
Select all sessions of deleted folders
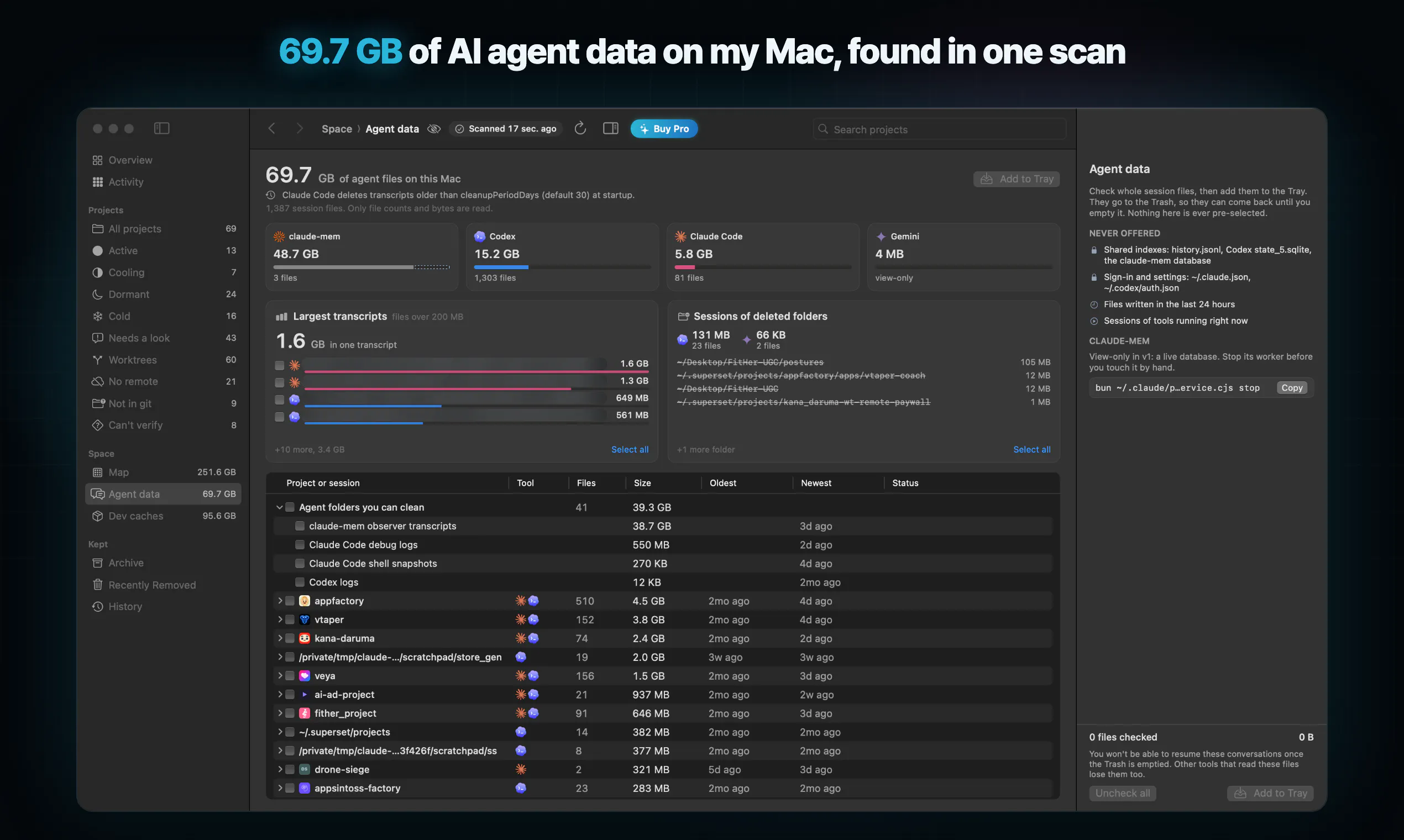(1031, 449)
